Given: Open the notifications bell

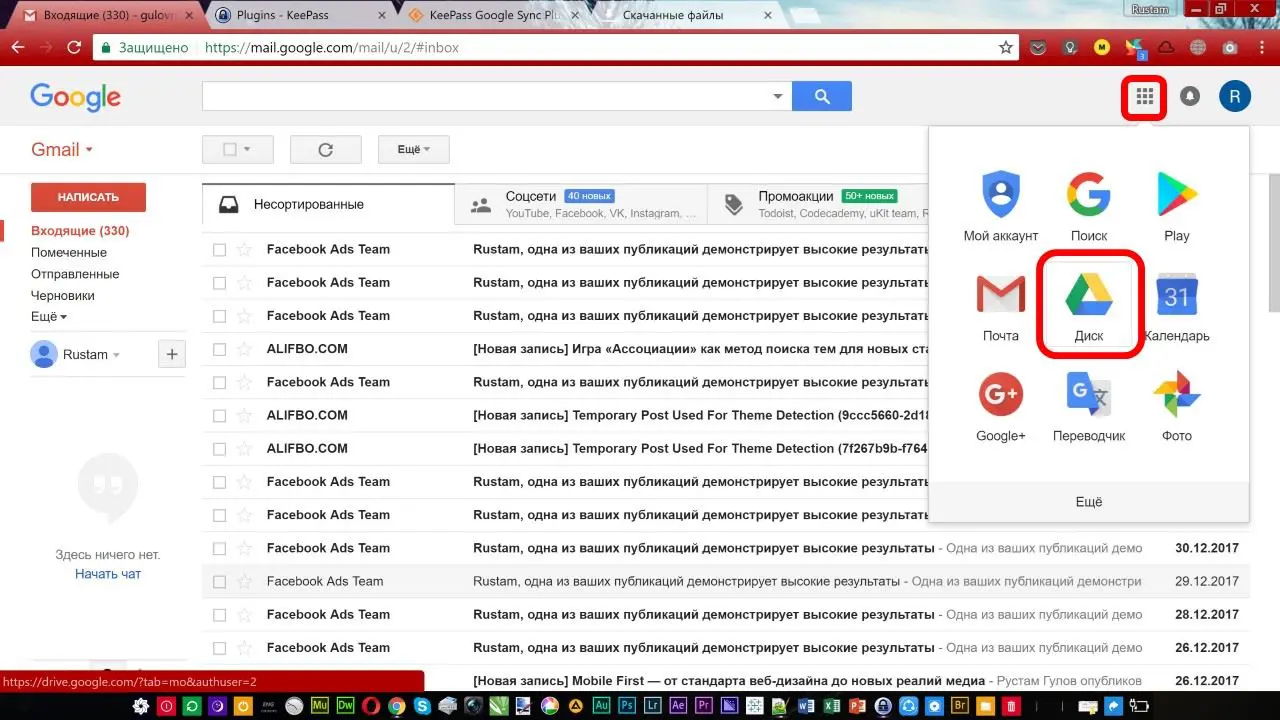Looking at the screenshot, I should tap(1190, 96).
